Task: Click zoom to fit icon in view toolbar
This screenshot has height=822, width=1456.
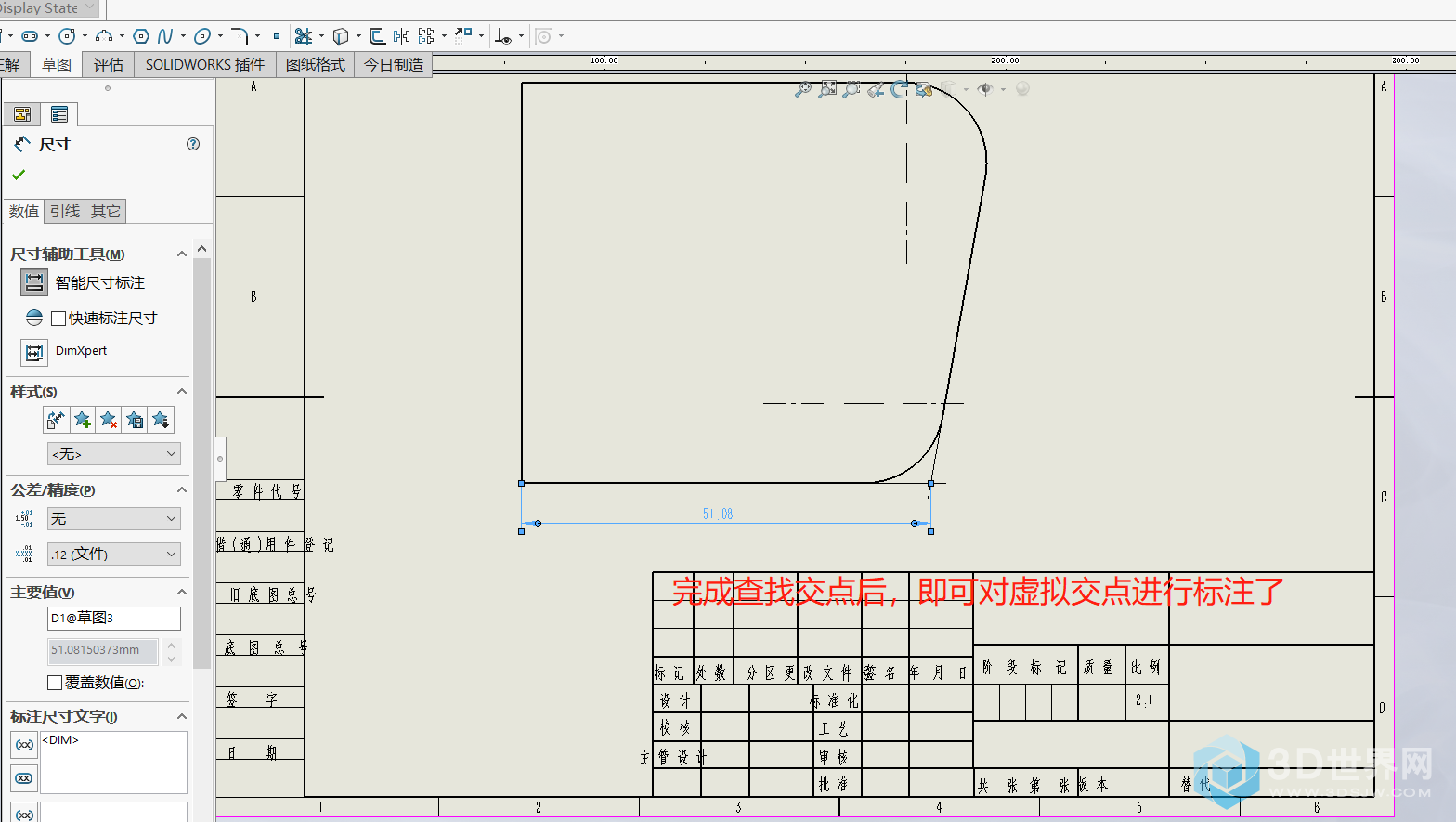Action: [803, 89]
